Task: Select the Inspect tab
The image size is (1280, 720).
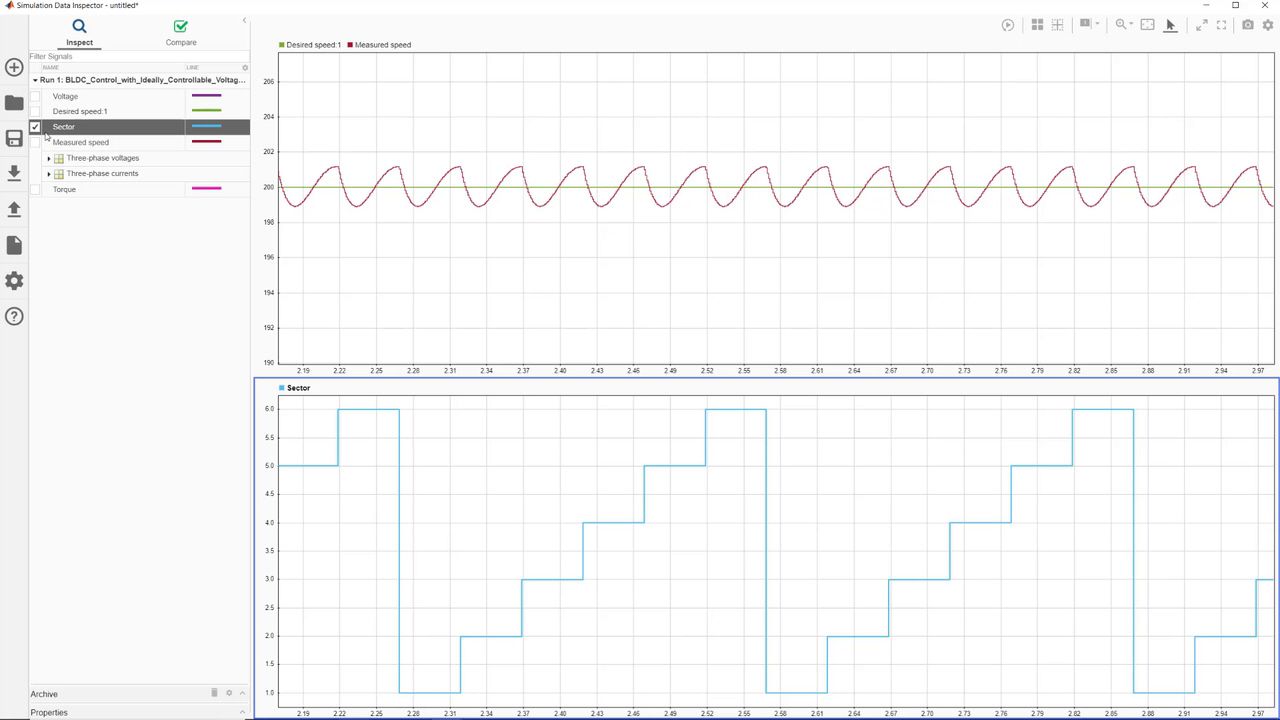Action: point(79,32)
